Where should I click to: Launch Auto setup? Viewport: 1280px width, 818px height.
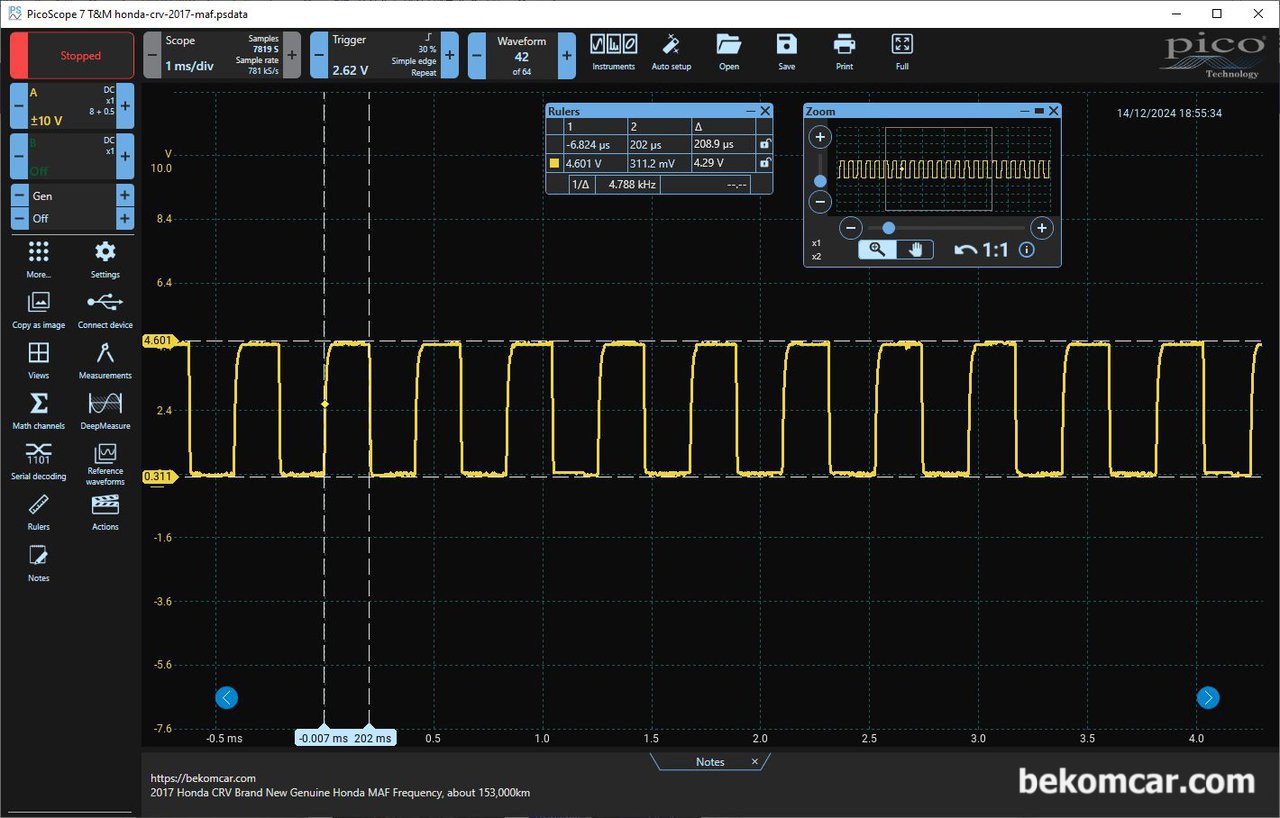671,52
